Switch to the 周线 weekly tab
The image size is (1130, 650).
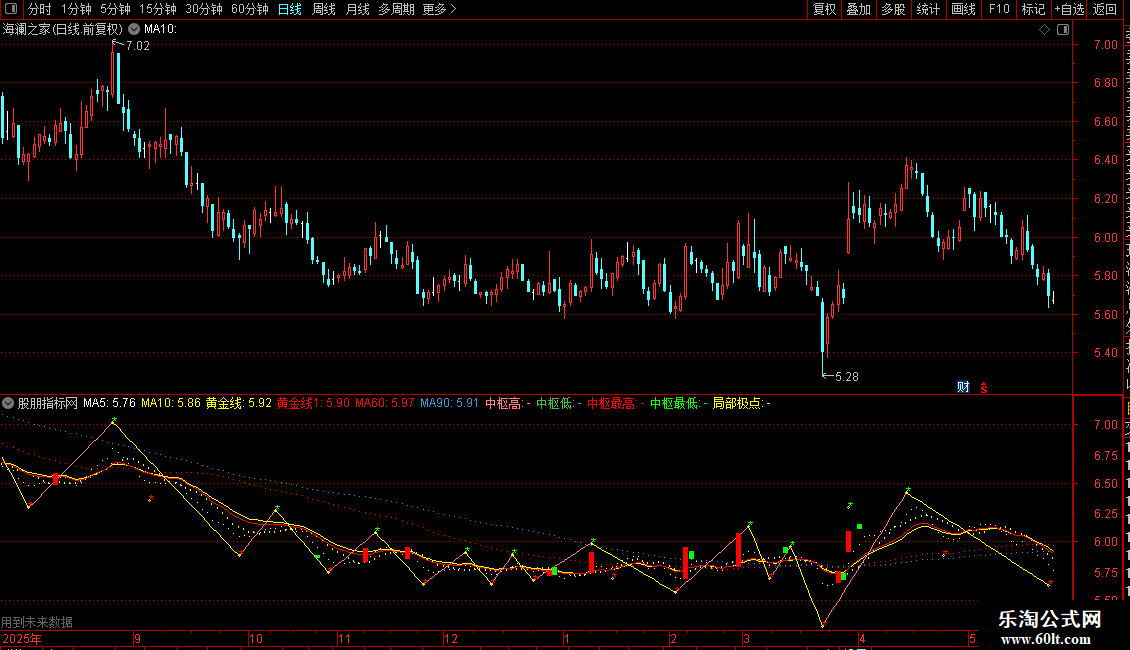(324, 9)
